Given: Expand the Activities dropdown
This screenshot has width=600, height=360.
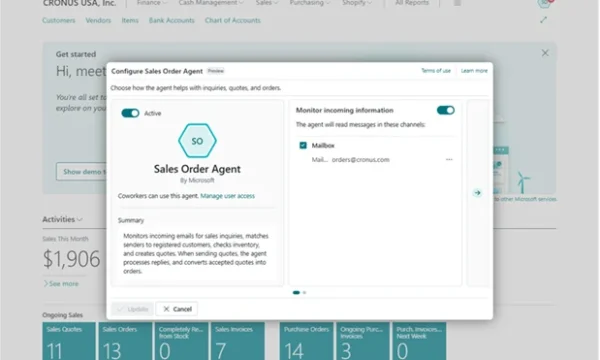Looking at the screenshot, I should coord(62,219).
